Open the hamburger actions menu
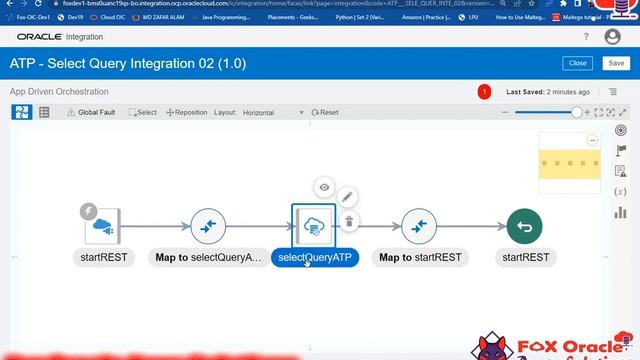The image size is (640, 360). tap(613, 92)
